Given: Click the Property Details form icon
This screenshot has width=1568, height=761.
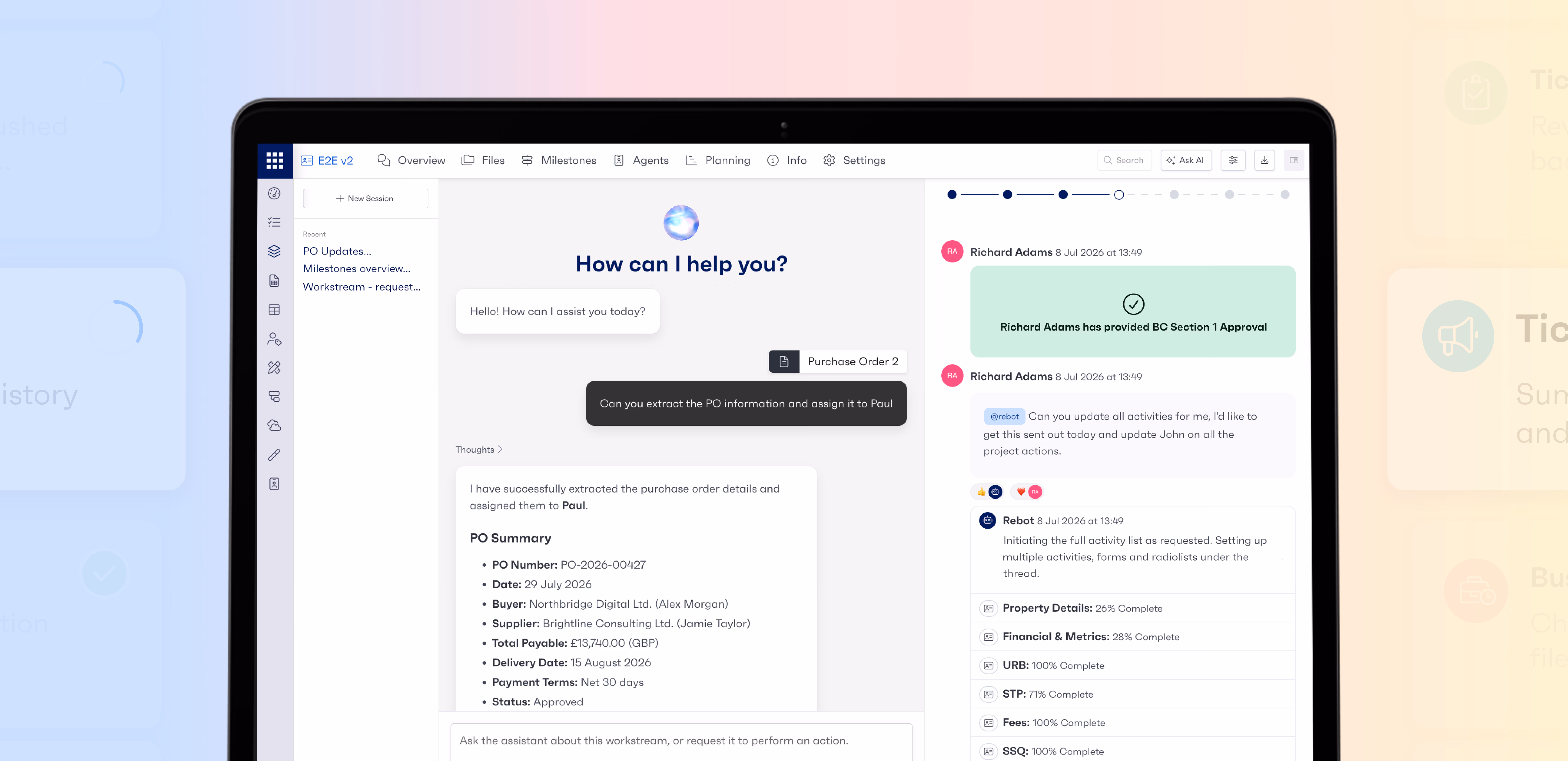Looking at the screenshot, I should click(x=989, y=608).
